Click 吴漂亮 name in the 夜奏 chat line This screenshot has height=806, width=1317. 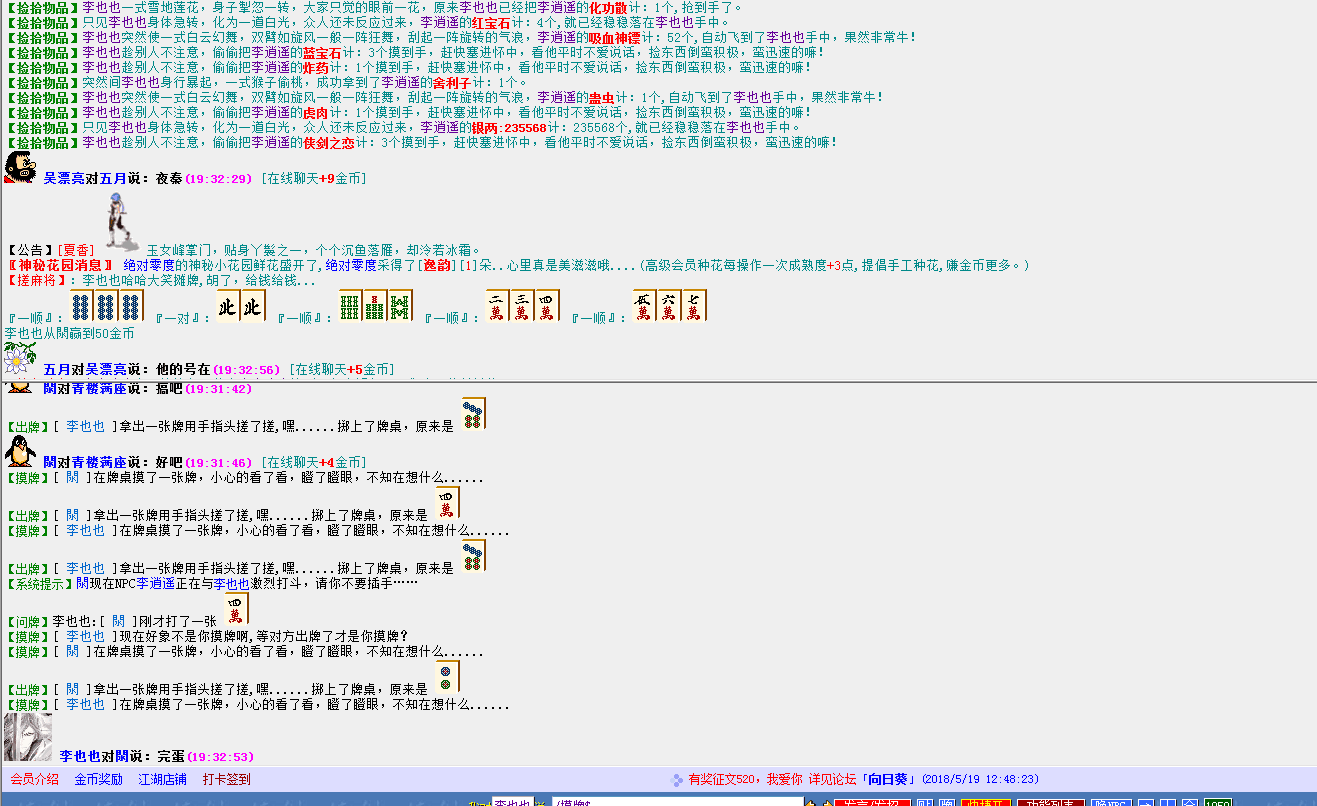click(x=64, y=179)
